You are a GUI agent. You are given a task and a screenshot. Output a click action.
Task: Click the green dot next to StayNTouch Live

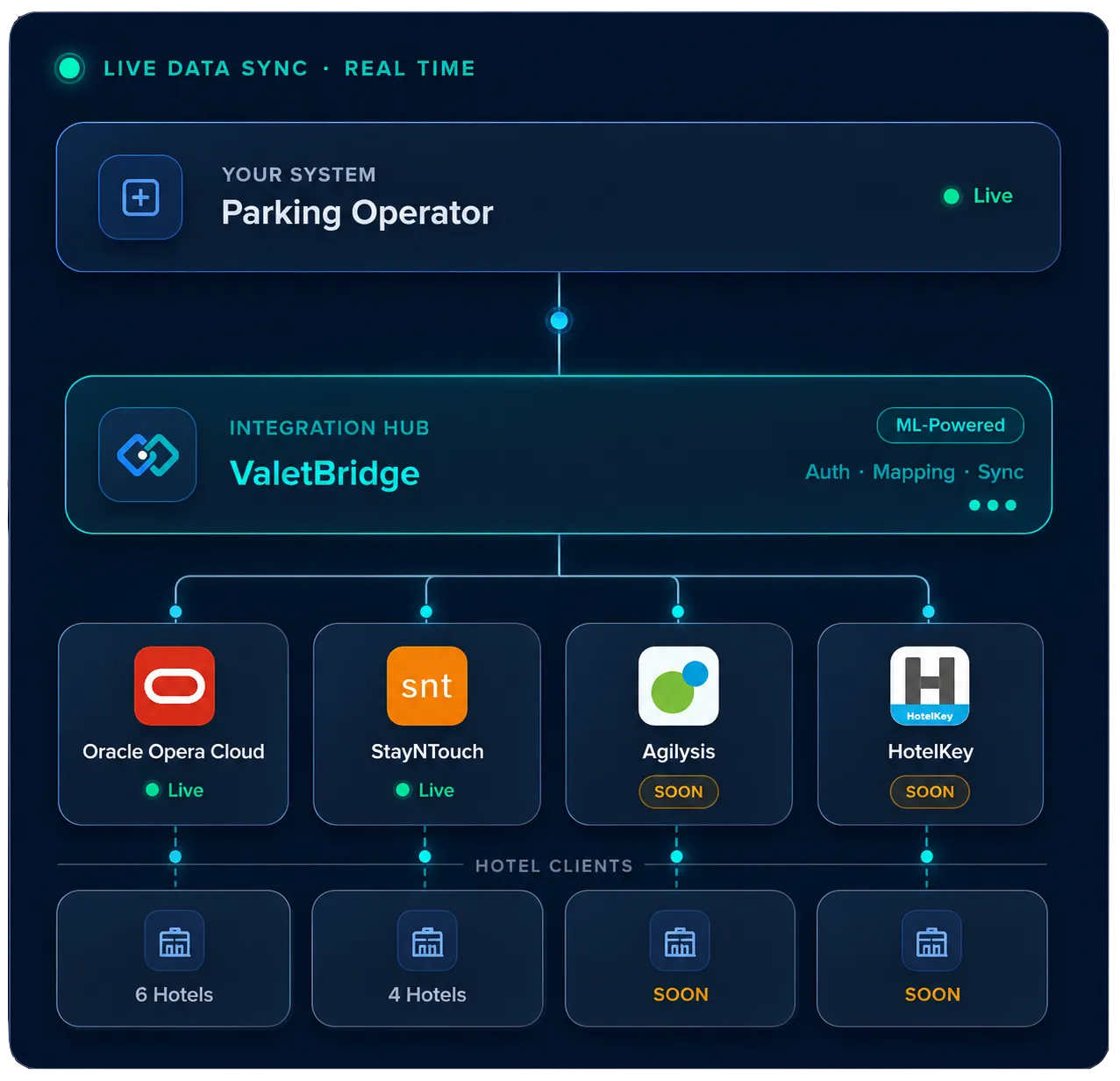[403, 791]
